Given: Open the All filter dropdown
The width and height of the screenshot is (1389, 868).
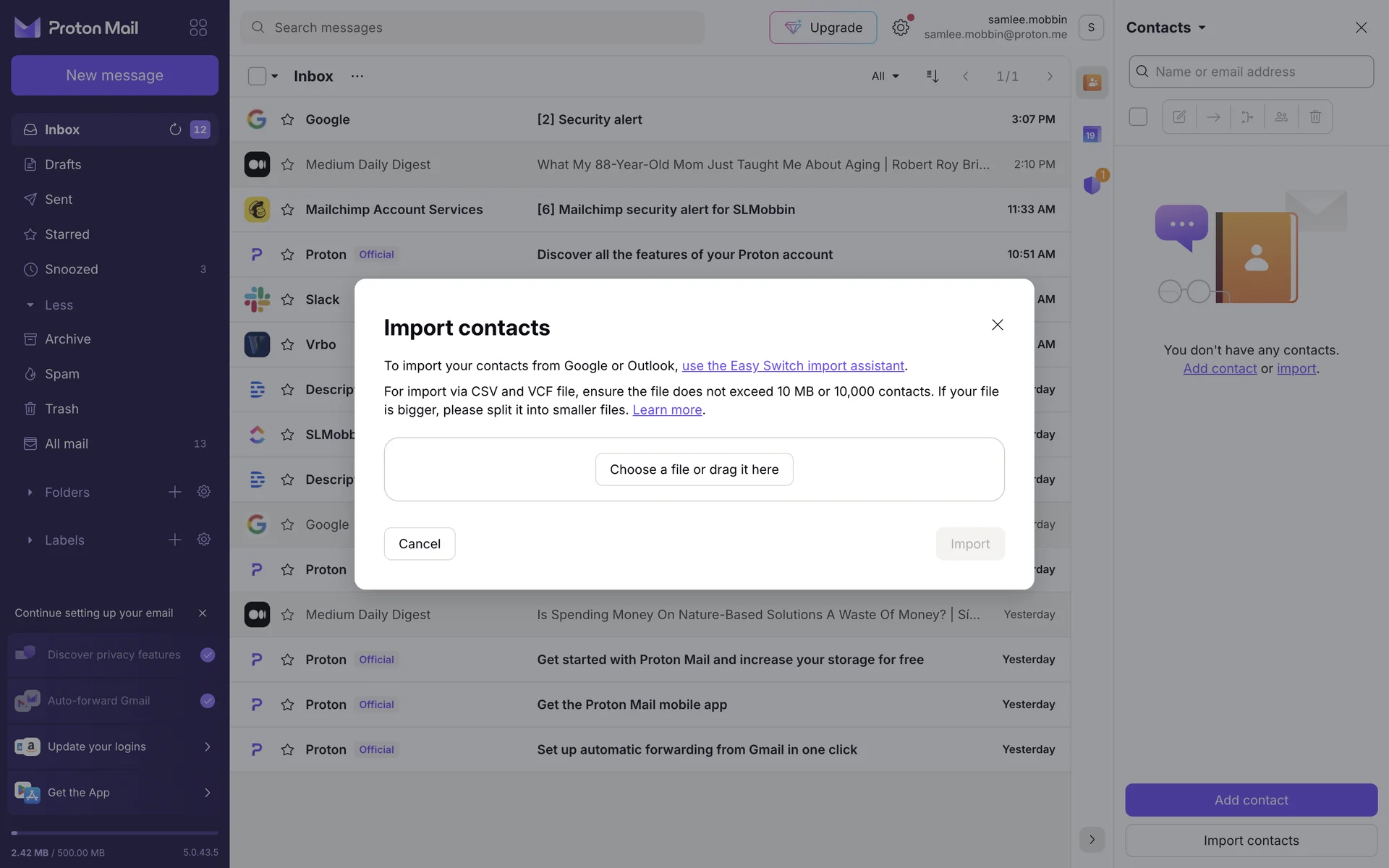Looking at the screenshot, I should coord(885,76).
